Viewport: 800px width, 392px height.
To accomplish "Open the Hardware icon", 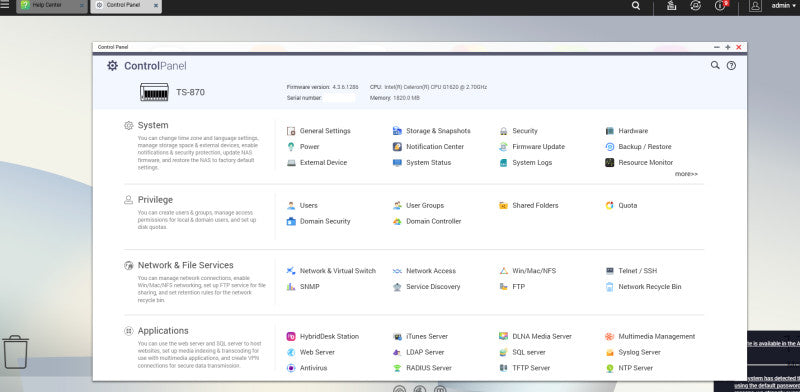I will [610, 131].
